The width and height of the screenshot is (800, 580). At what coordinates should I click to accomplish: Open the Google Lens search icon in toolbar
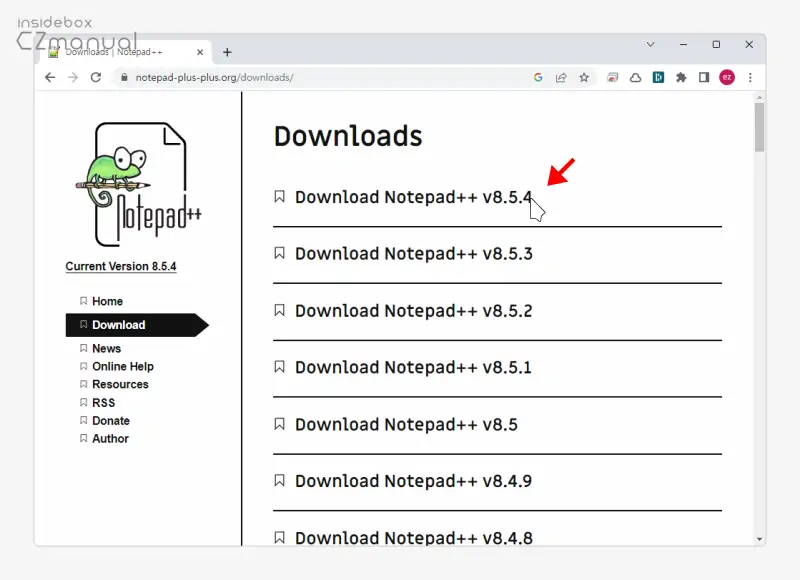[538, 77]
